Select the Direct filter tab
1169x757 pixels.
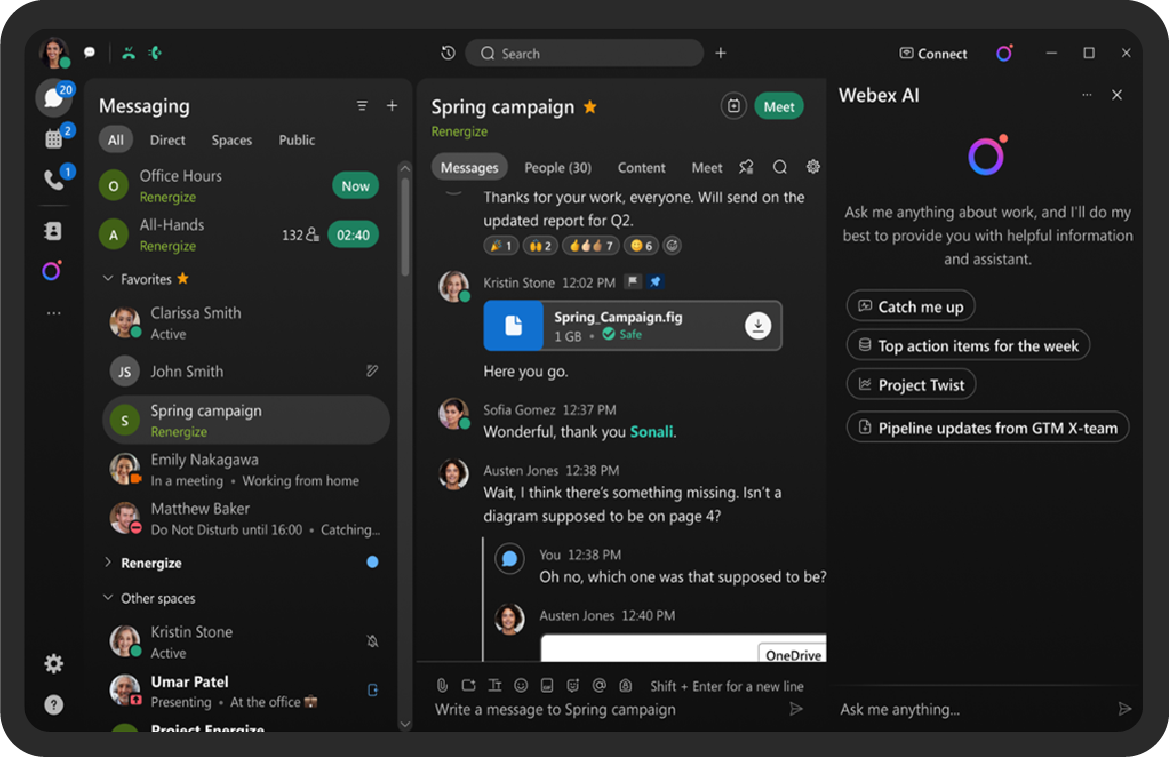pyautogui.click(x=167, y=139)
